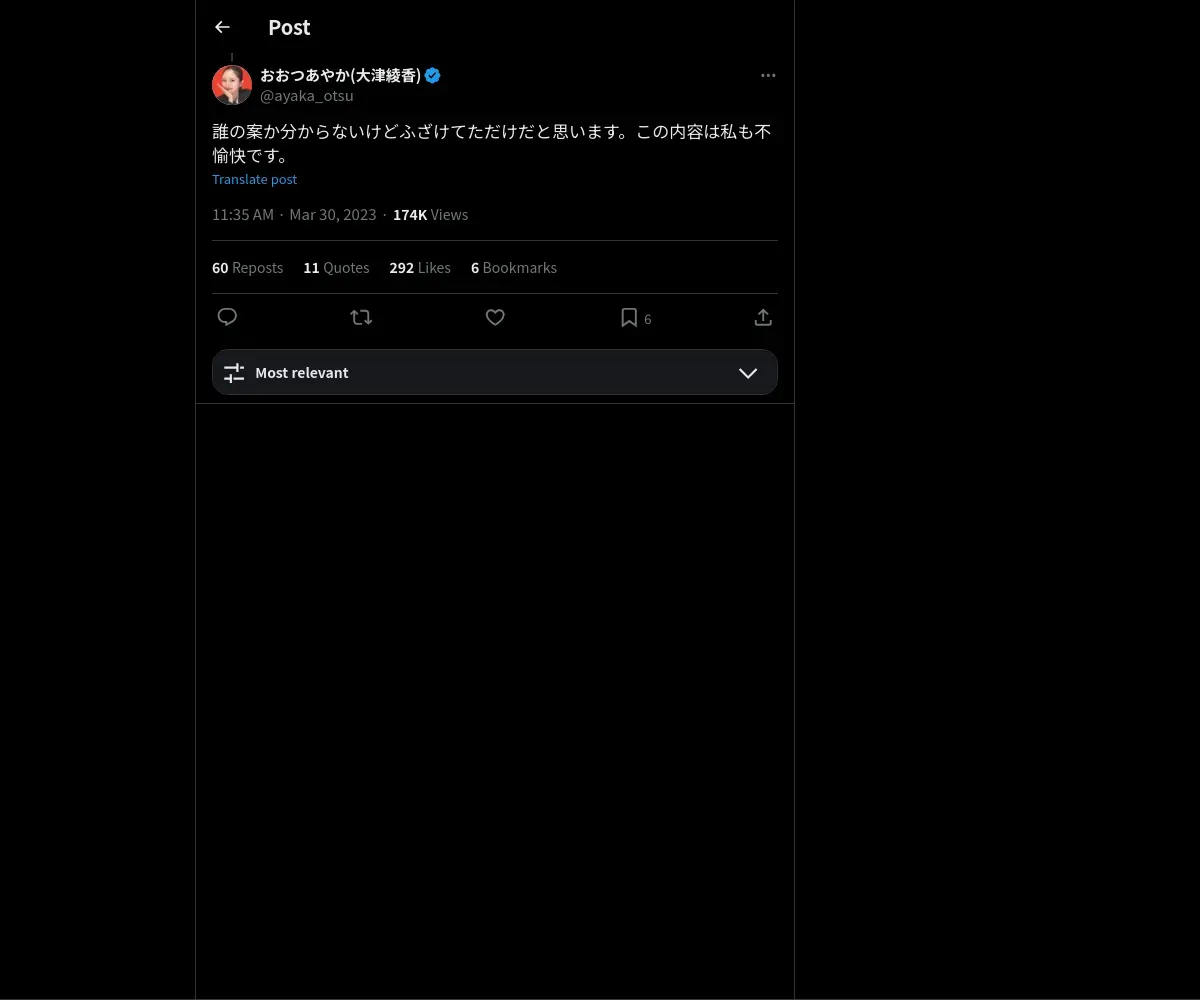Open the reply speech bubble icon
This screenshot has width=1200, height=1000.
pos(227,317)
